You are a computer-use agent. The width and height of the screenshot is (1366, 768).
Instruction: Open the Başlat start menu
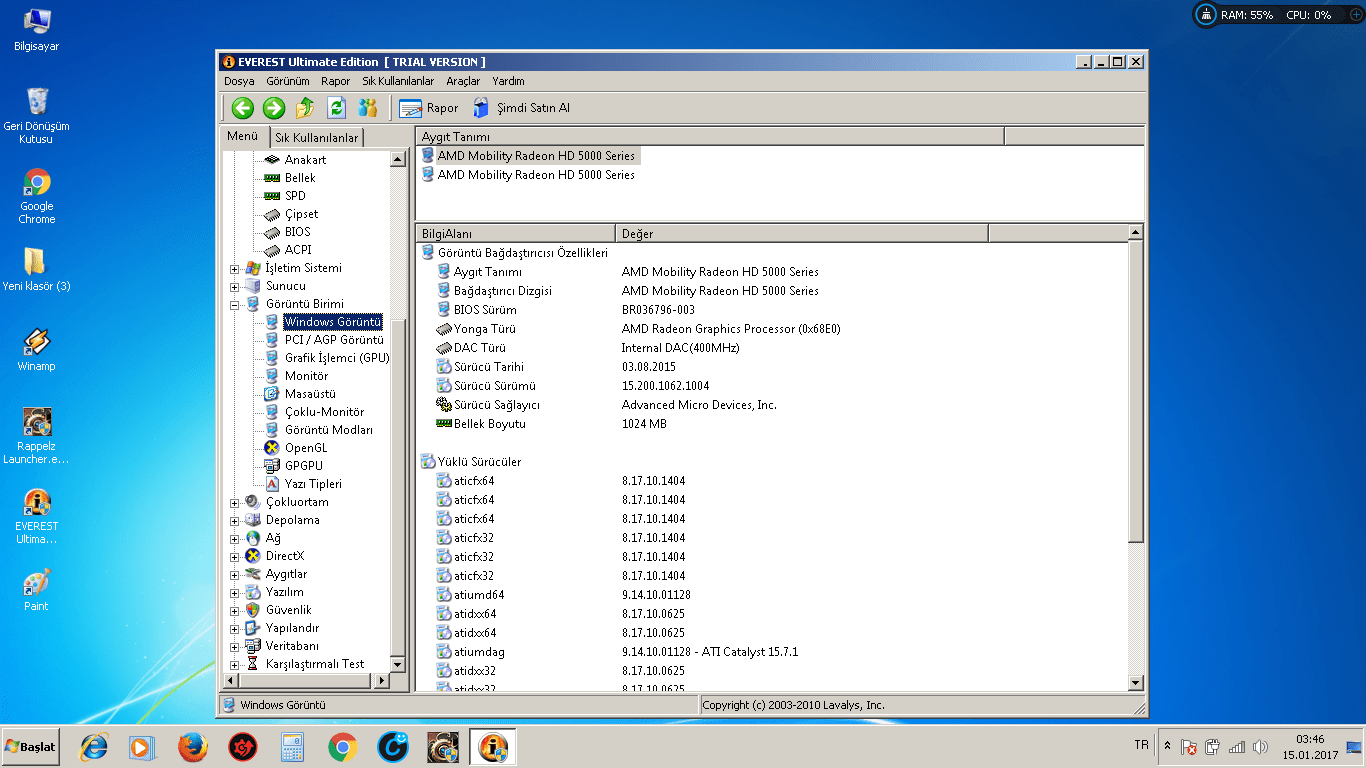coord(31,747)
